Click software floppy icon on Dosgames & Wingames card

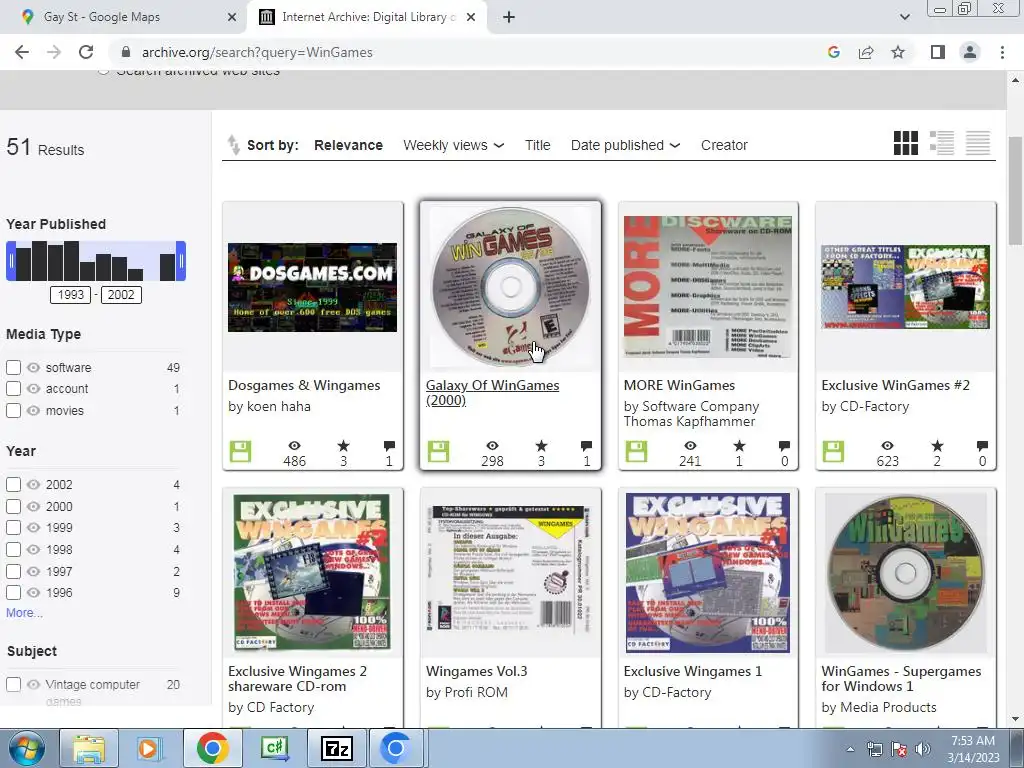[x=240, y=451]
